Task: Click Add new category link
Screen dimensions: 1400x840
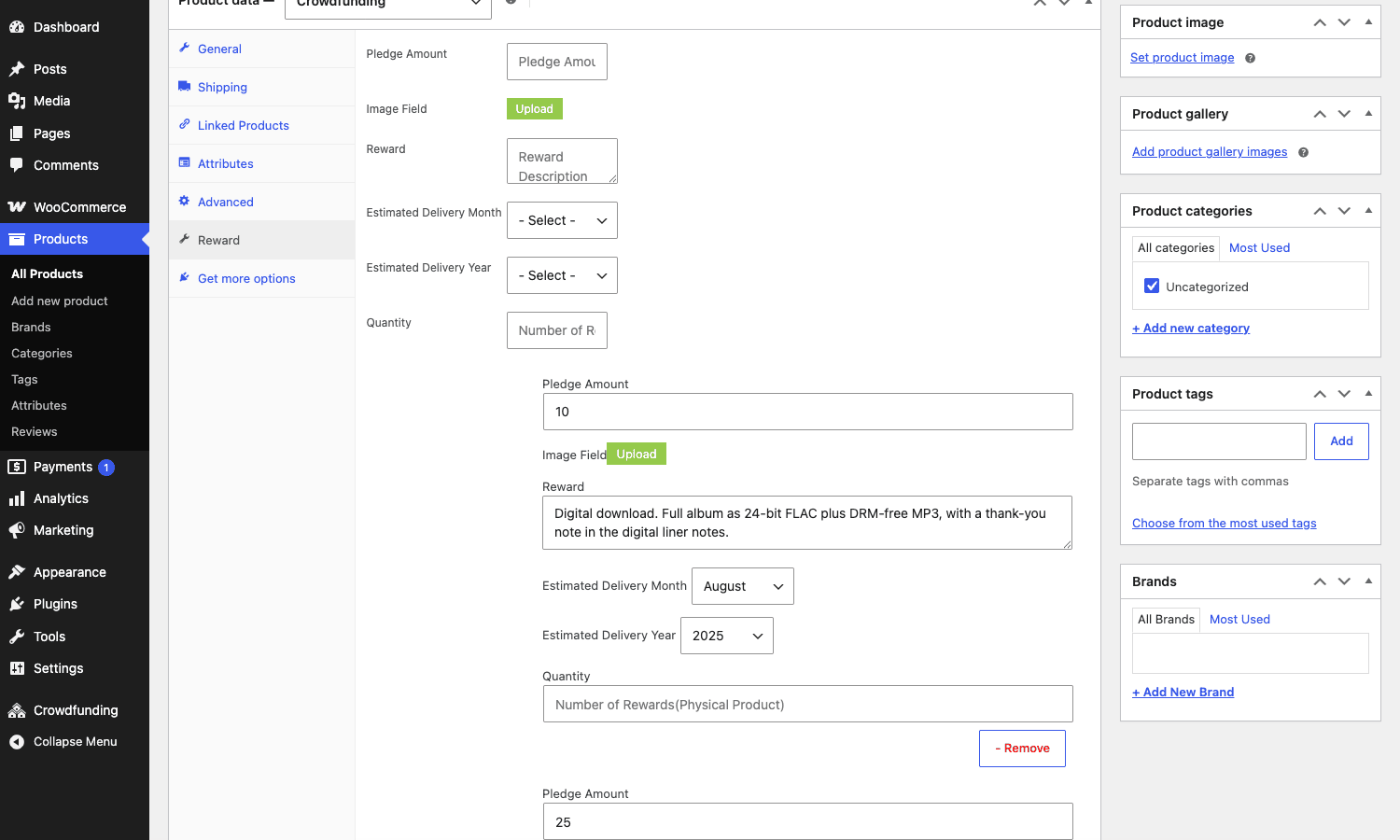Action: pyautogui.click(x=1191, y=329)
